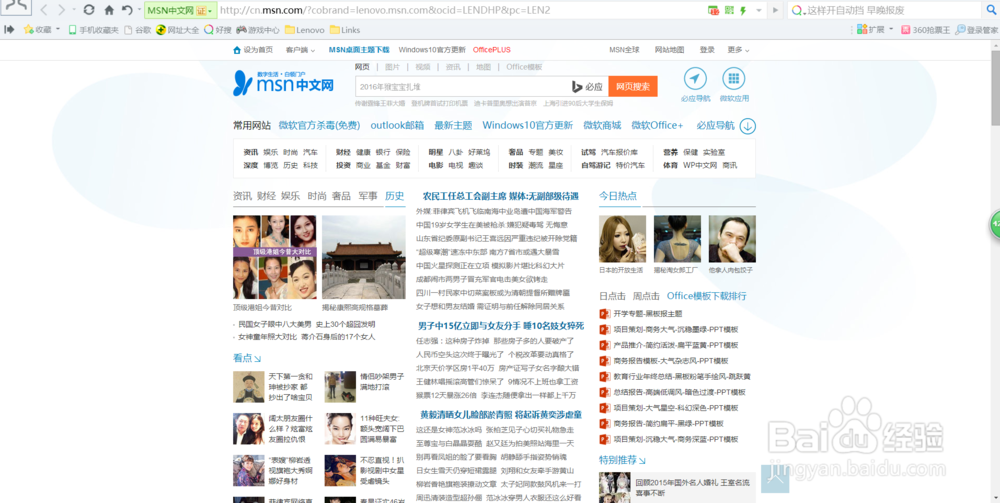Go back with the browser back arrow
The image size is (1000, 503).
pyautogui.click(x=44, y=10)
